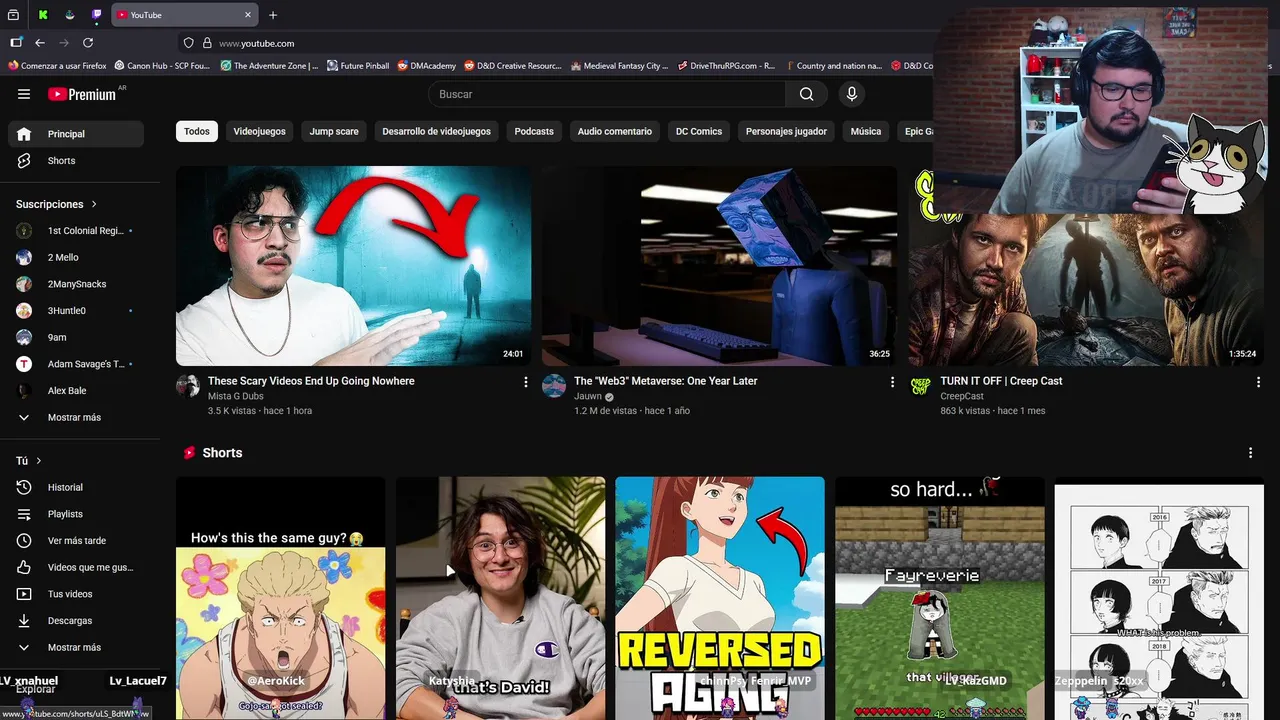Open options menu for TURN IT OFF video
Viewport: 1280px width, 720px height.
pos(1258,382)
